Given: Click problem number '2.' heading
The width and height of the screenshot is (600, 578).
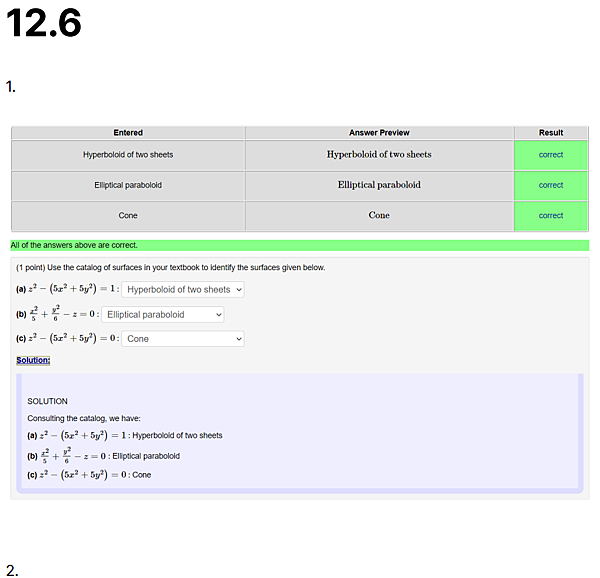Looking at the screenshot, I should (12, 570).
